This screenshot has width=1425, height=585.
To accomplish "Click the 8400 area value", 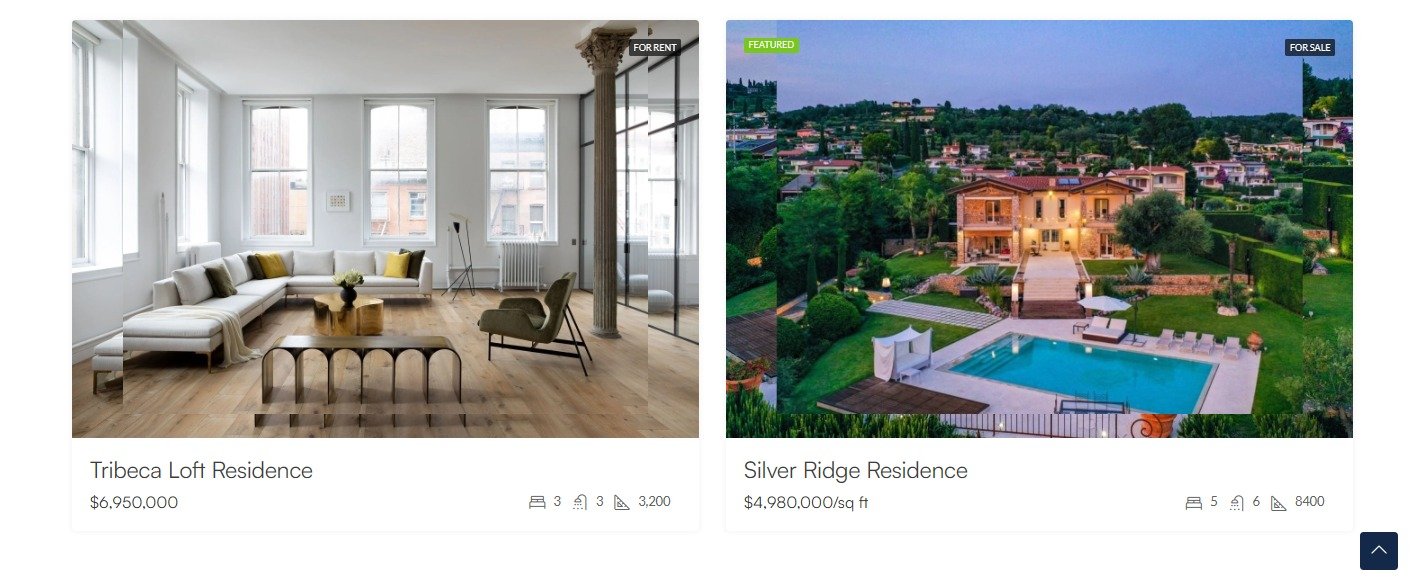I will point(1310,501).
